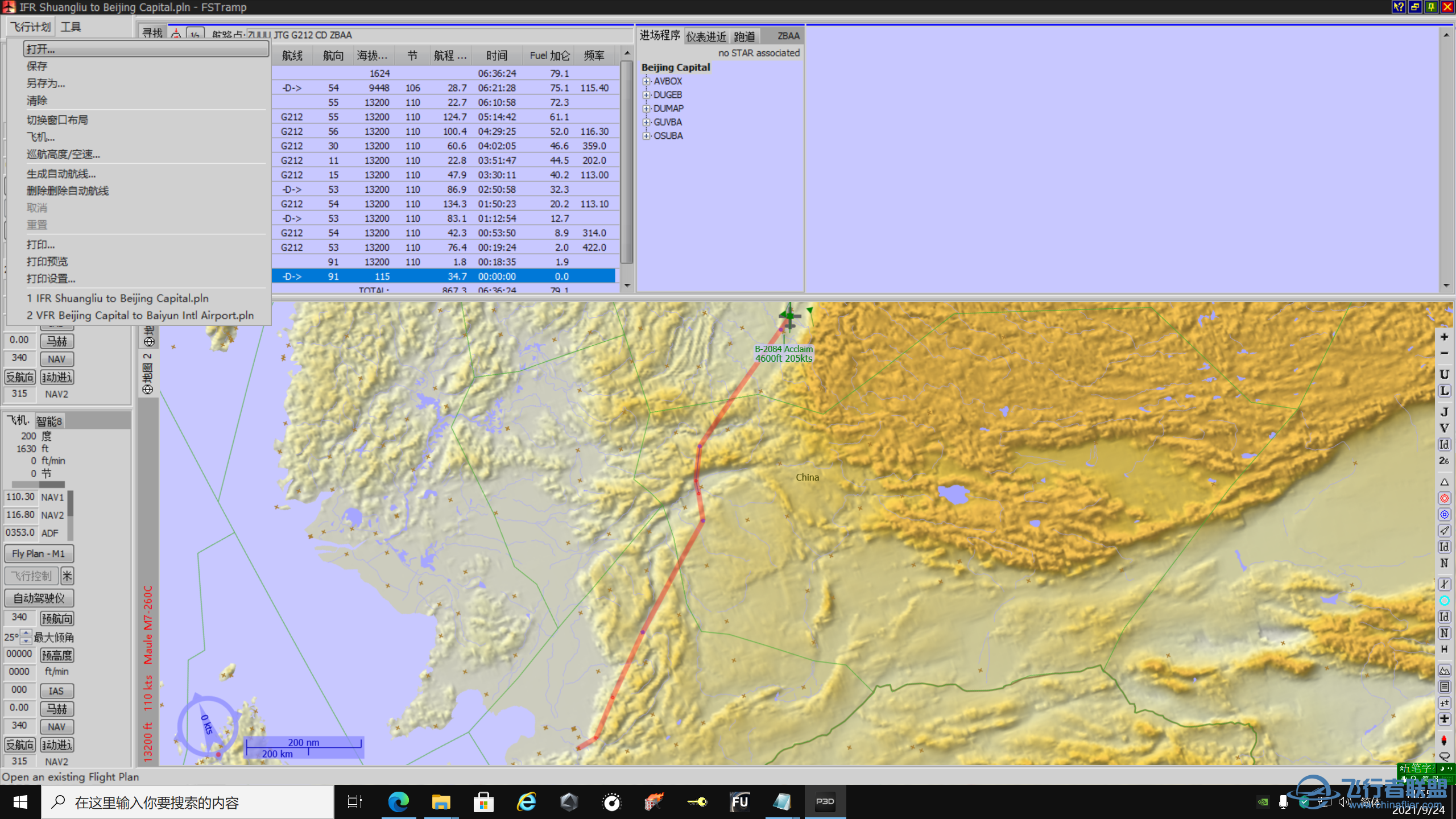Viewport: 1456px width, 819px height.
Task: Click flight plan table scroll-up arrow
Action: pos(627,53)
